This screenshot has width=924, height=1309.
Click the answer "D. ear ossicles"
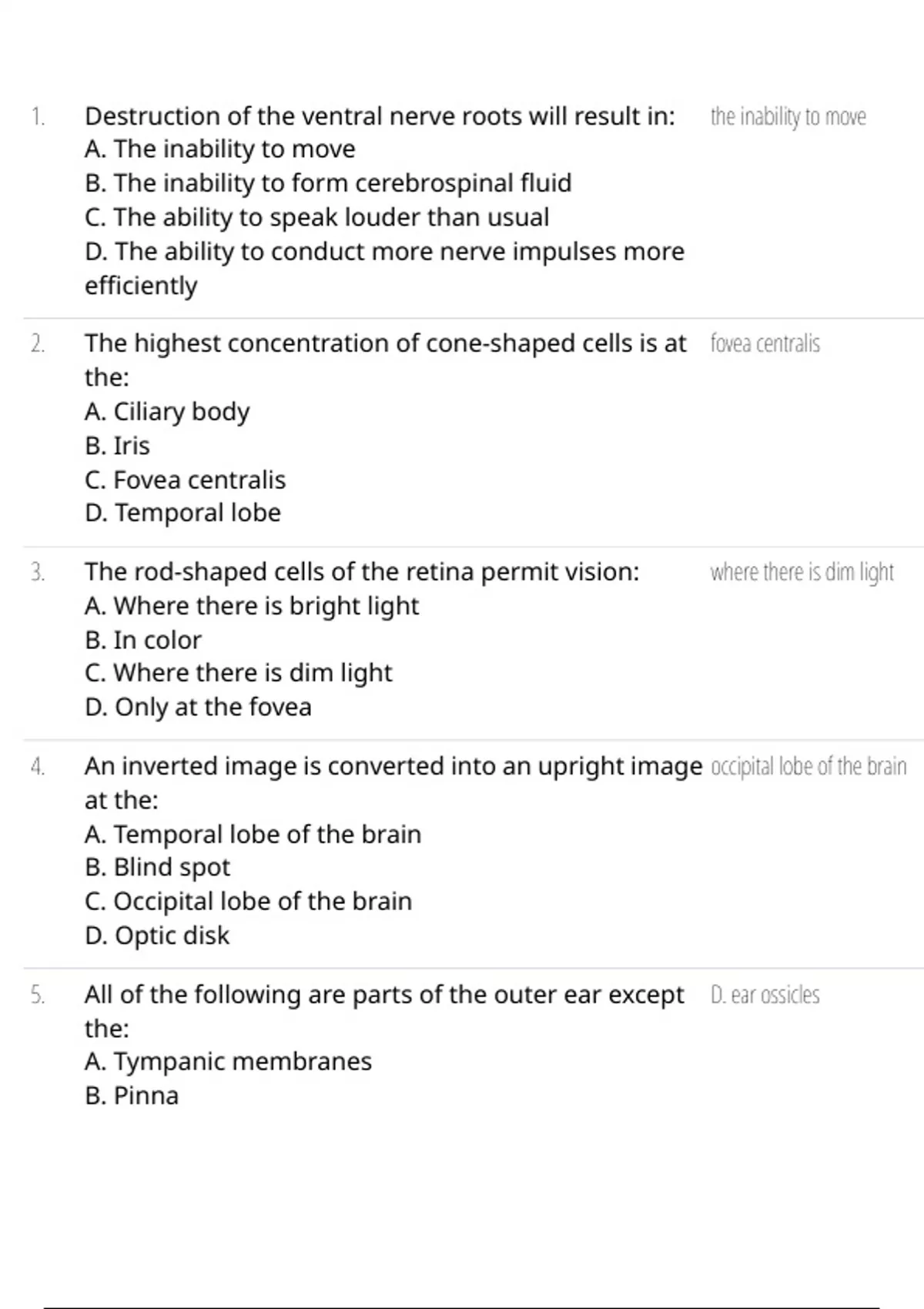coord(765,996)
